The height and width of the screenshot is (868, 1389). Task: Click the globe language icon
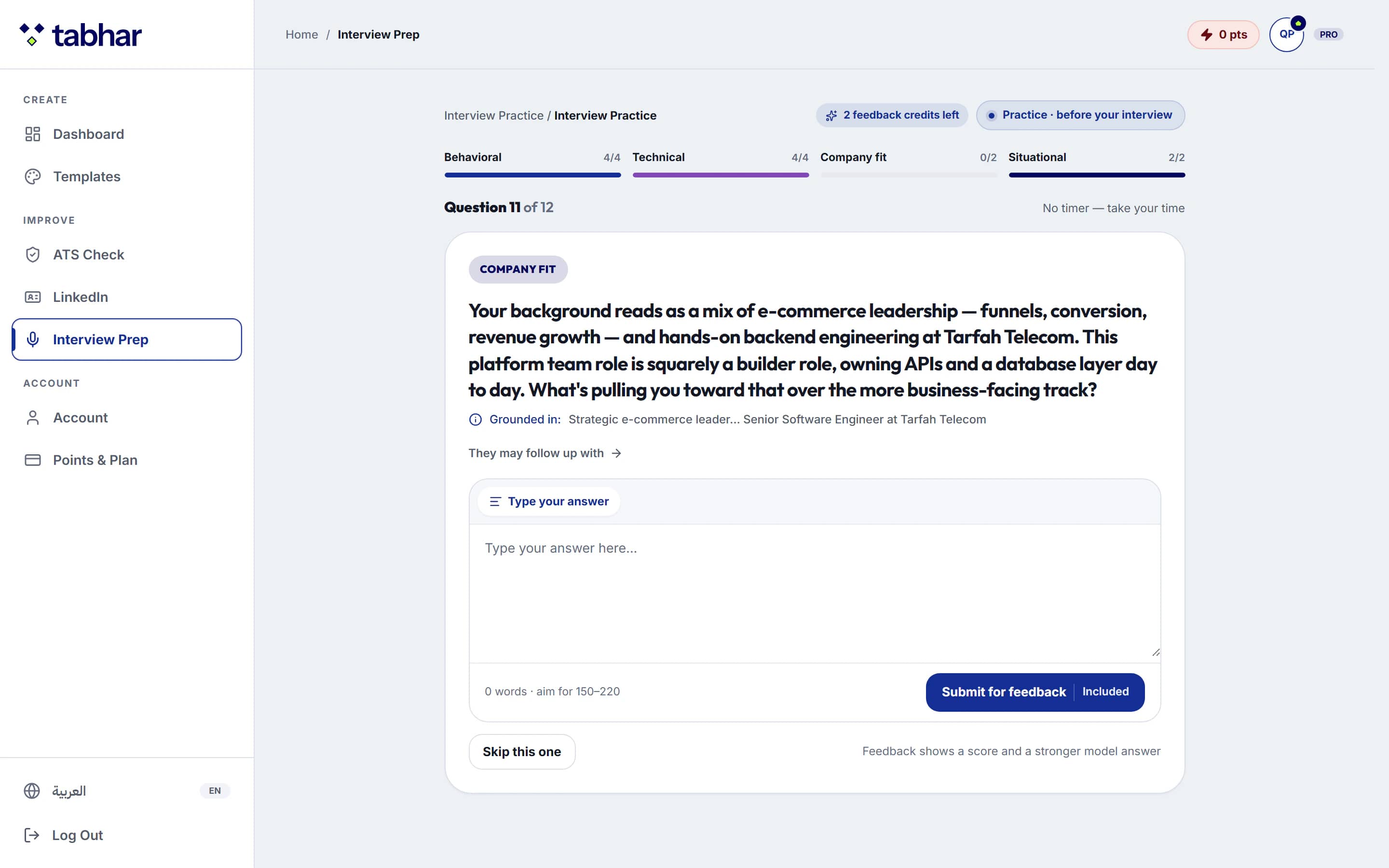[x=31, y=790]
